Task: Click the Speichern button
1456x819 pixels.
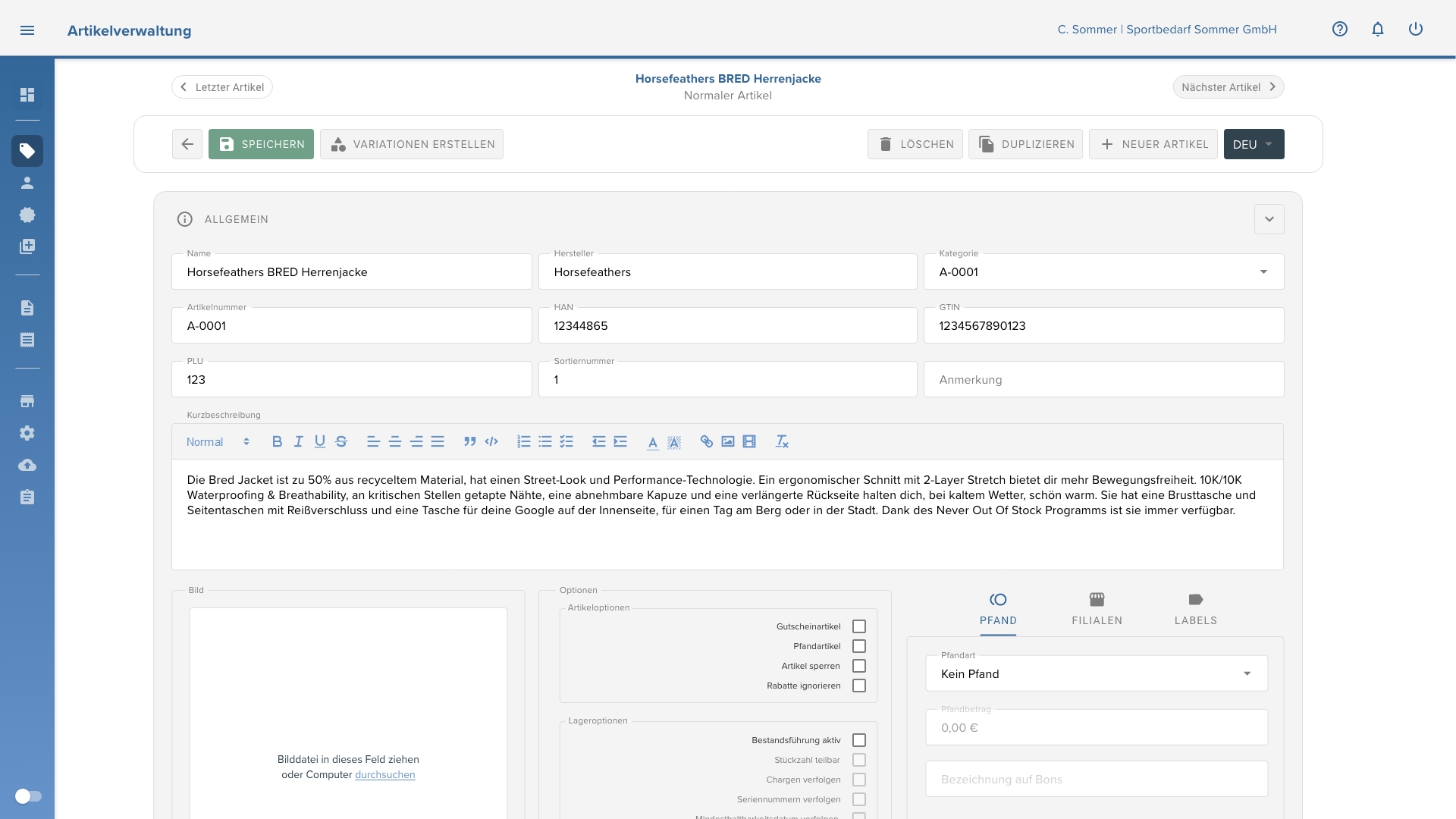Action: (261, 144)
